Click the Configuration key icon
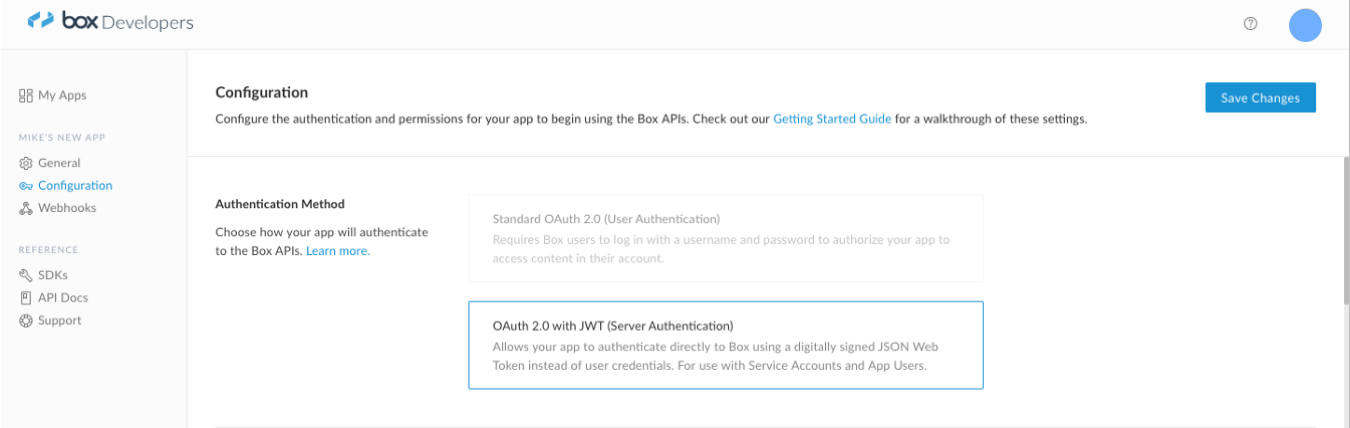This screenshot has width=1350, height=428. tap(26, 186)
